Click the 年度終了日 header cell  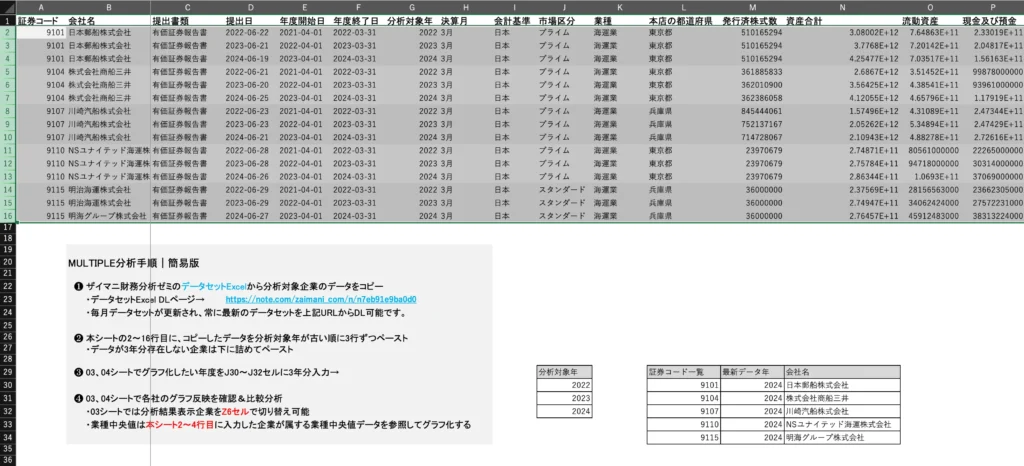coord(358,20)
